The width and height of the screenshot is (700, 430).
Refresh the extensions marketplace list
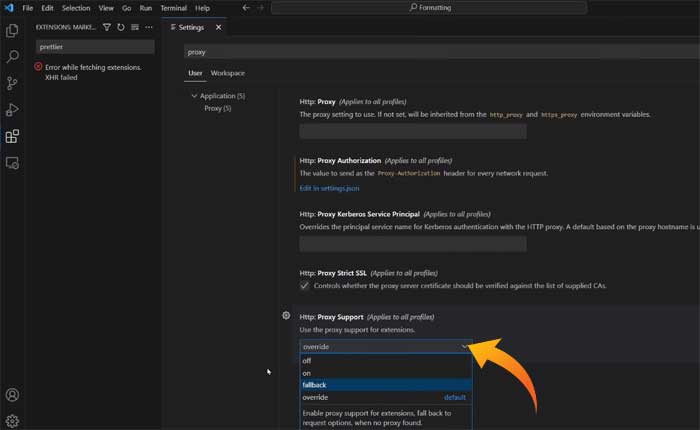(121, 27)
